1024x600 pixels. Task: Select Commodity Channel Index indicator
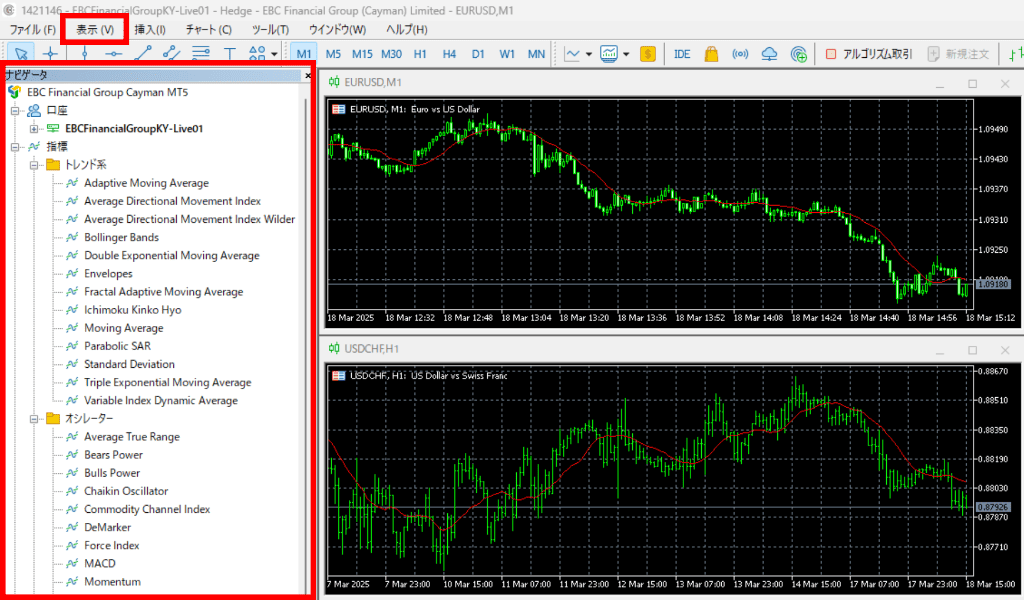[x=147, y=509]
